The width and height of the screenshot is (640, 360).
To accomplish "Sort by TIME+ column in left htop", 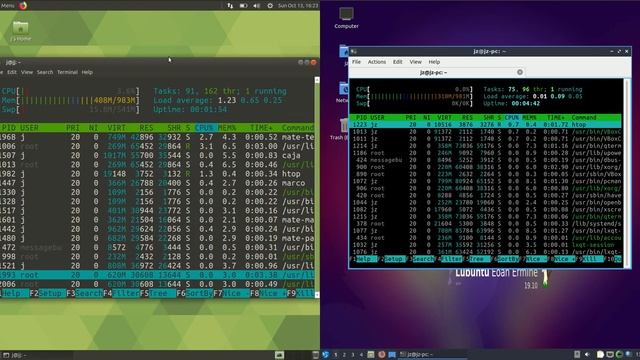I will [x=261, y=128].
